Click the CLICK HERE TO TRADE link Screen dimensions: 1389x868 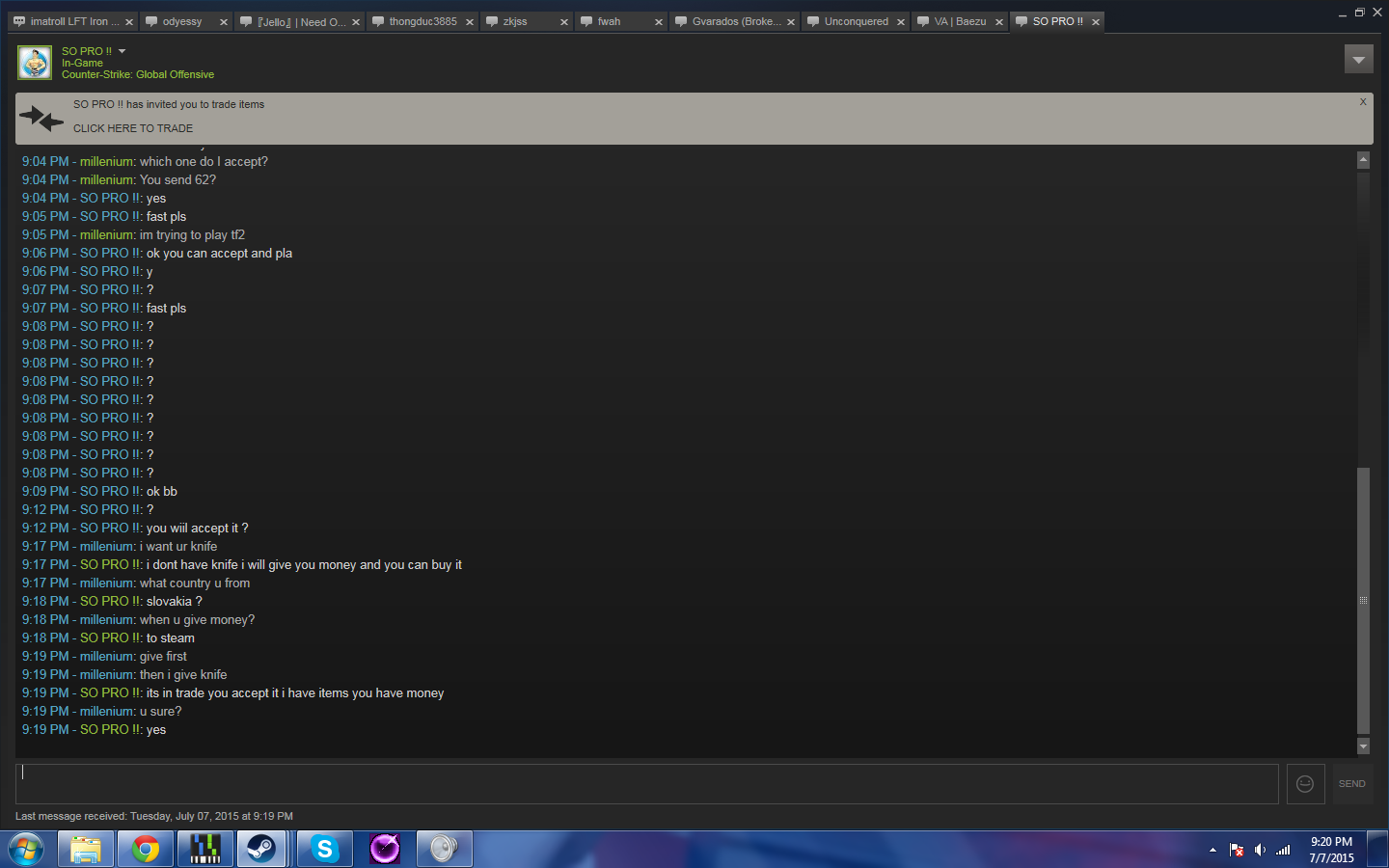click(133, 128)
